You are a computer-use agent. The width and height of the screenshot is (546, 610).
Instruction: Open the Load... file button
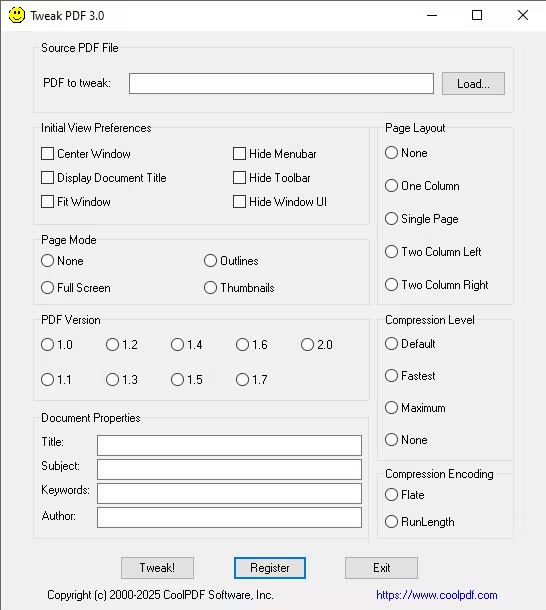tap(473, 83)
